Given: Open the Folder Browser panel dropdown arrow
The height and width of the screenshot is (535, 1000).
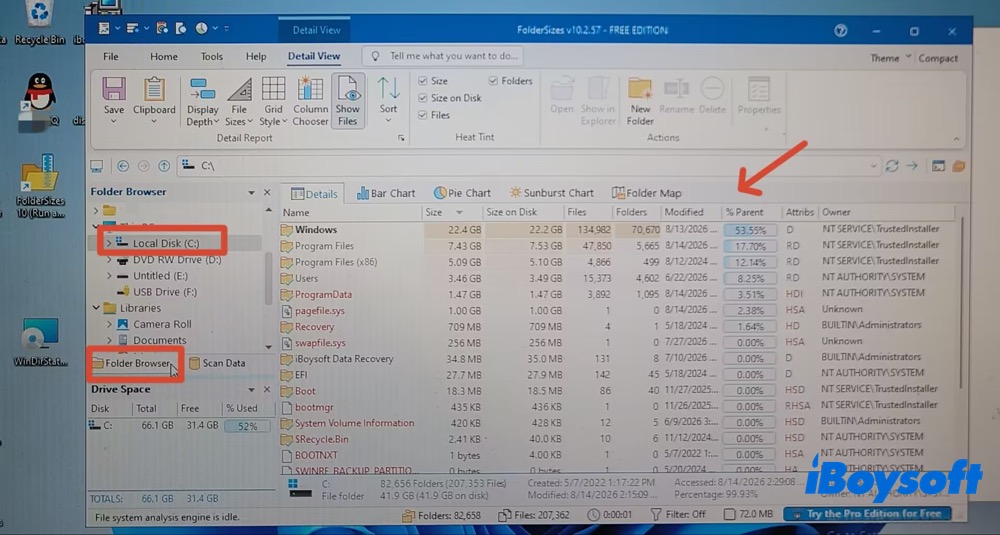Looking at the screenshot, I should pyautogui.click(x=251, y=192).
